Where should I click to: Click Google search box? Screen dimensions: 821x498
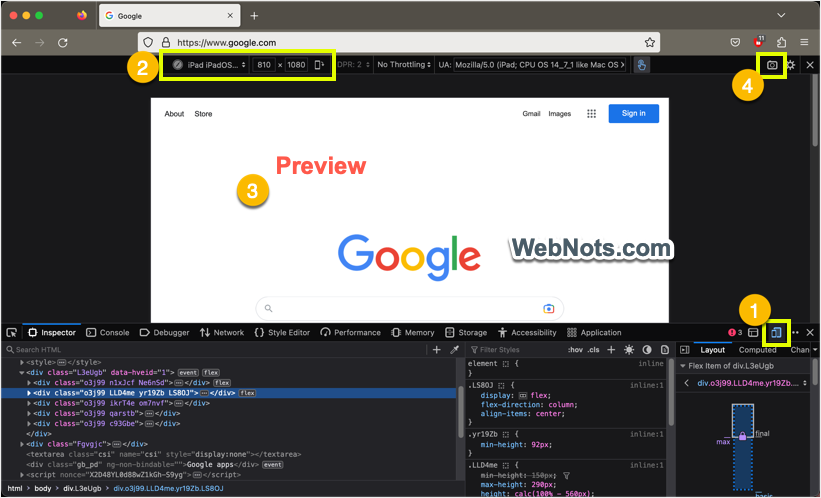coord(409,309)
